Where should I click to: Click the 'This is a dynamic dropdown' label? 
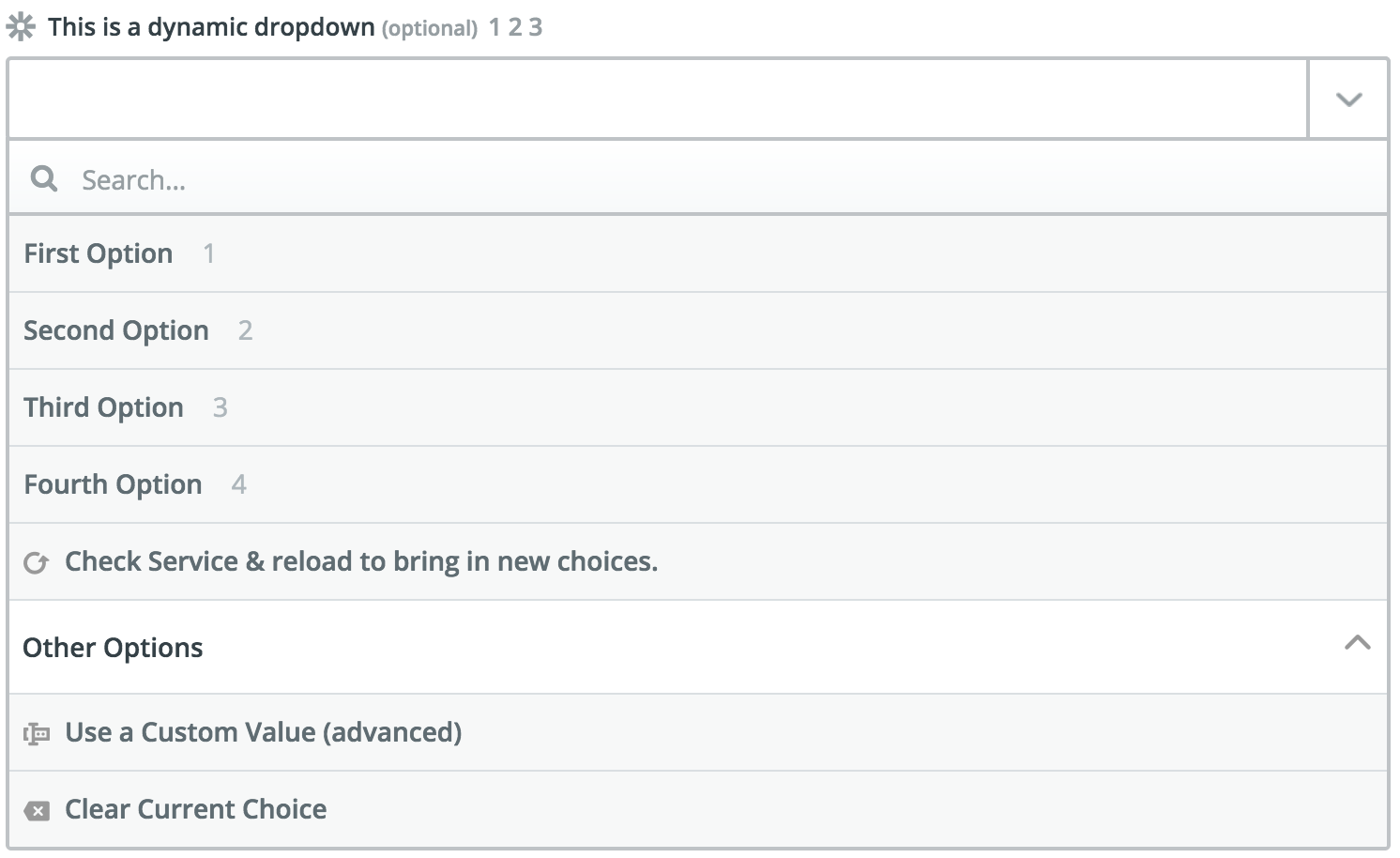point(212,27)
